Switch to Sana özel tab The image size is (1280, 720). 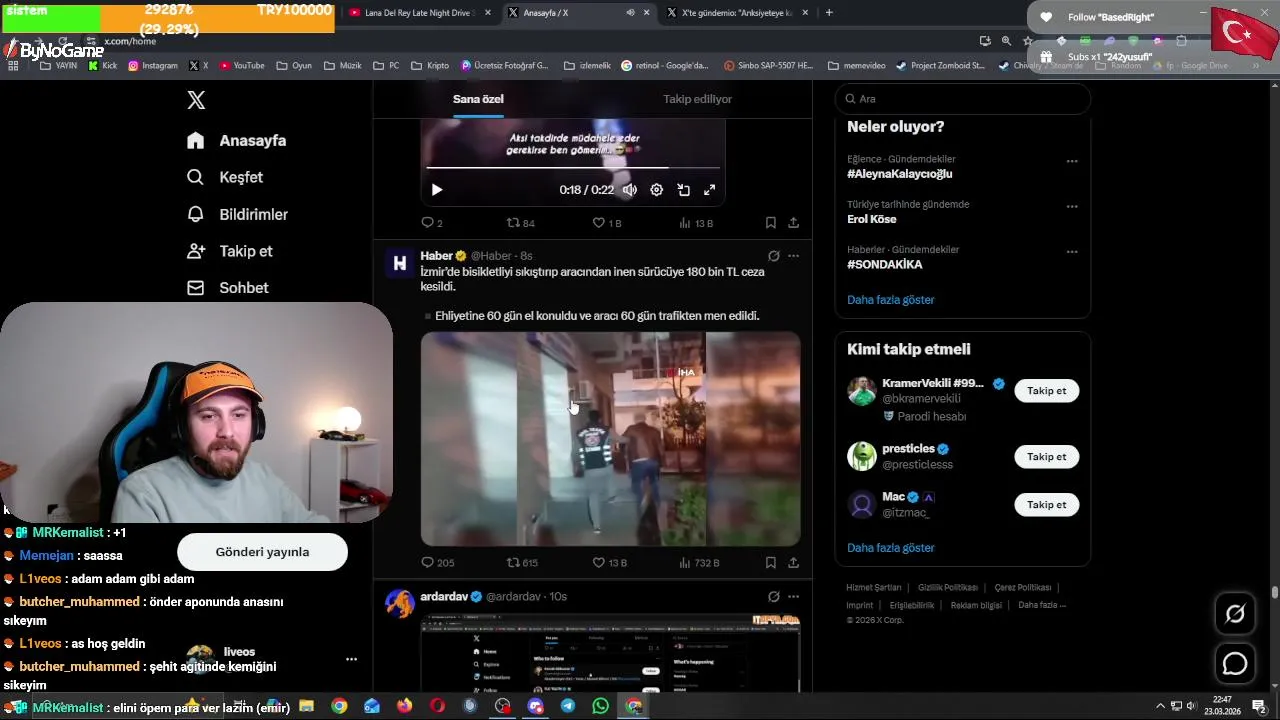(x=478, y=99)
